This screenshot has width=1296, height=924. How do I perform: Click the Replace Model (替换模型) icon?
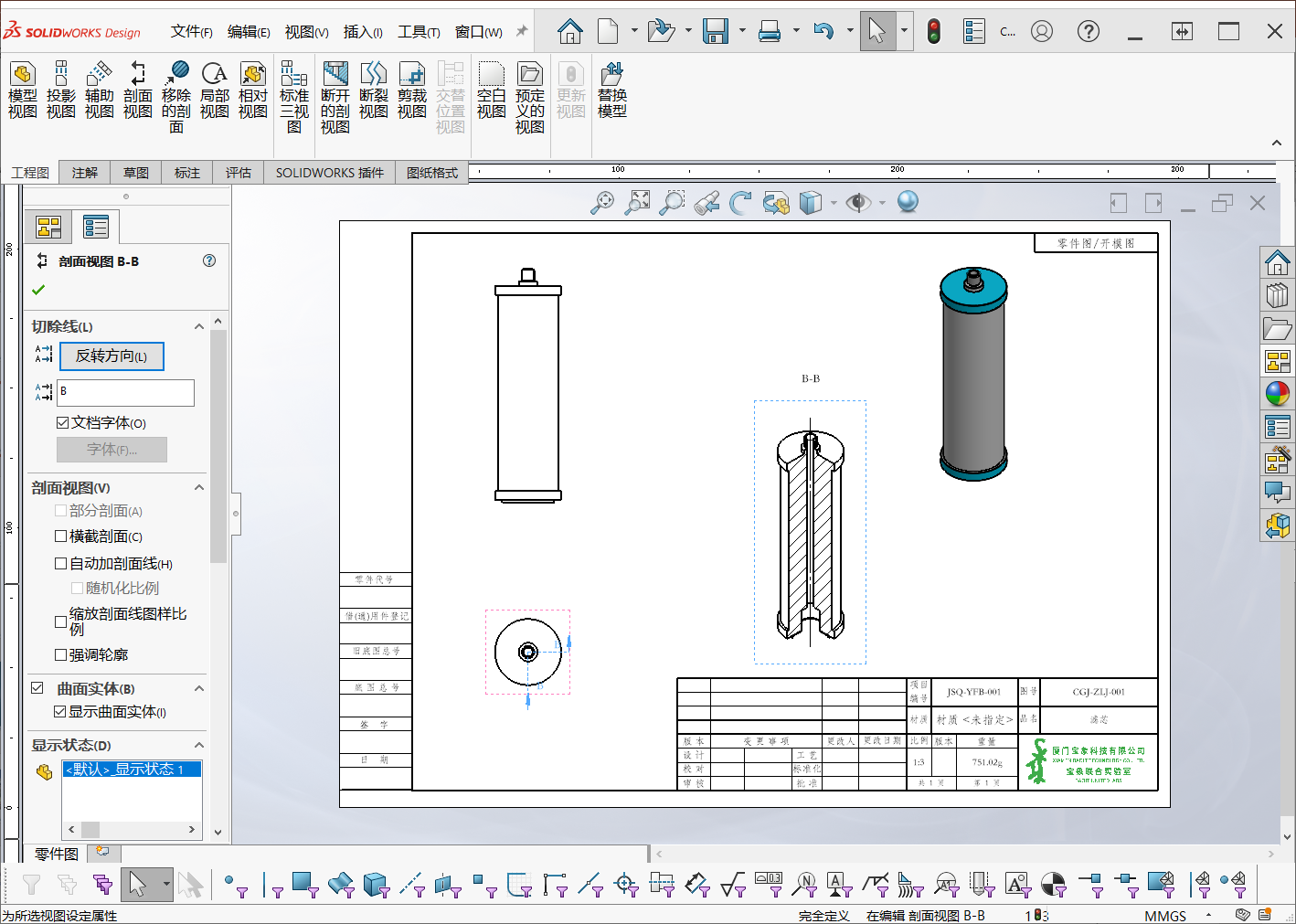point(611,90)
